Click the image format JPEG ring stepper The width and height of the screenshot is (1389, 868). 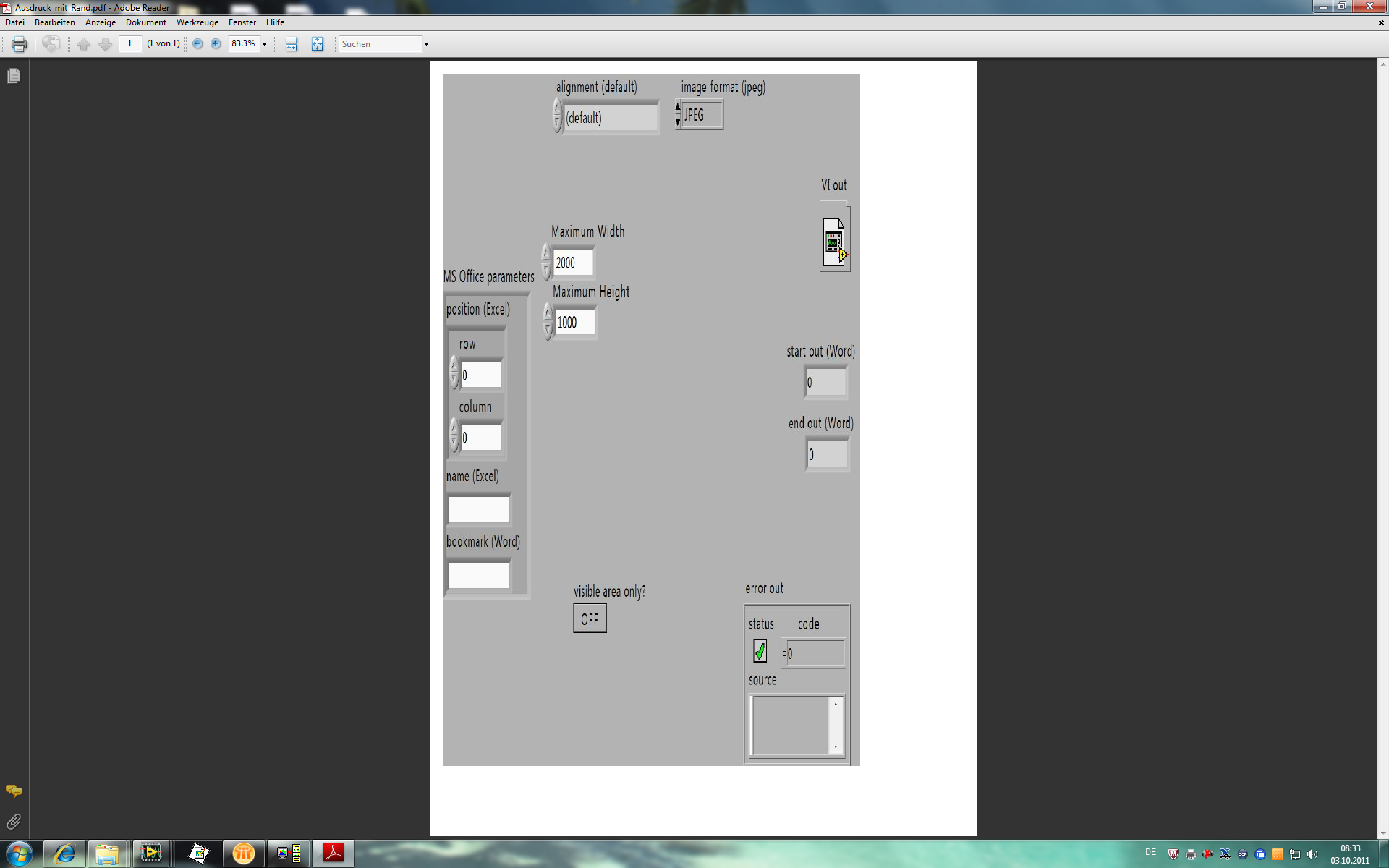click(678, 114)
